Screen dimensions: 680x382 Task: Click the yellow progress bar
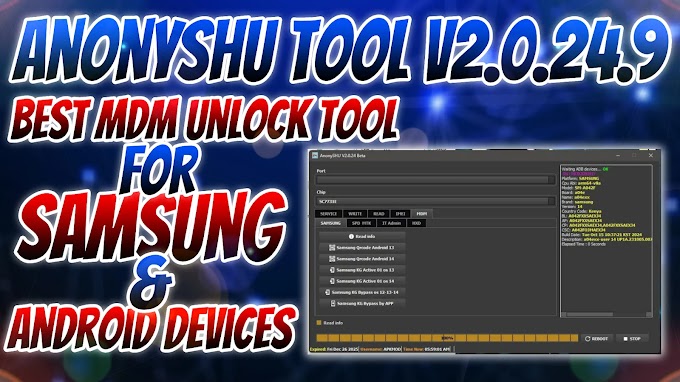[x=447, y=338]
